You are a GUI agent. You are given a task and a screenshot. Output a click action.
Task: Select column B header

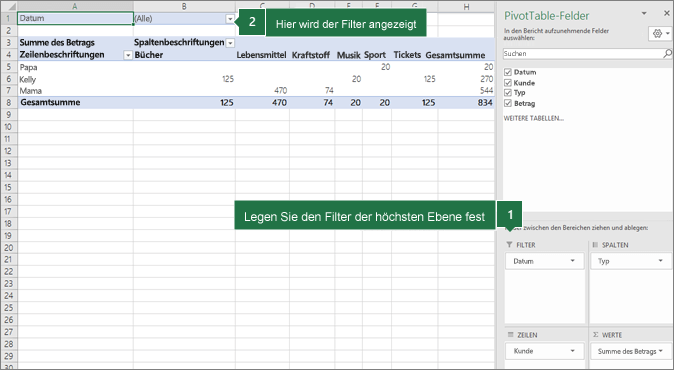(x=184, y=6)
